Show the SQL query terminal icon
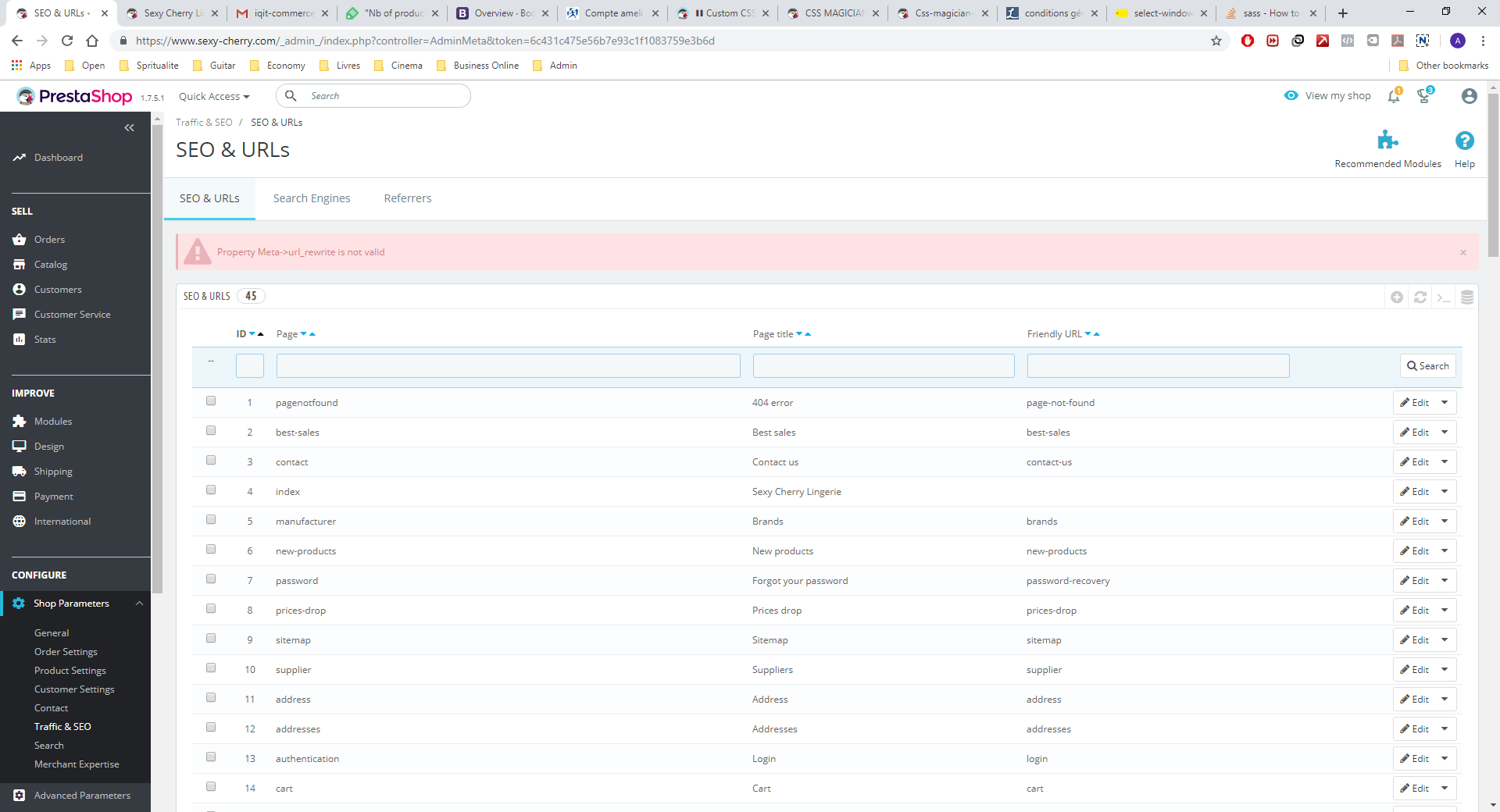Viewport: 1500px width, 812px height. pyautogui.click(x=1444, y=297)
